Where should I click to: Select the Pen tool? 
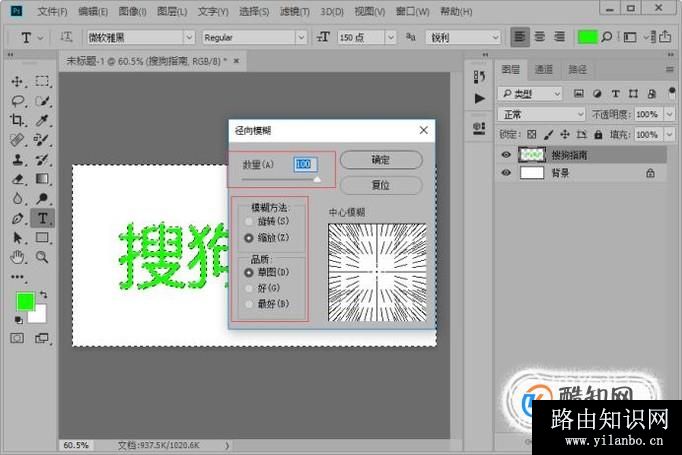(17, 218)
